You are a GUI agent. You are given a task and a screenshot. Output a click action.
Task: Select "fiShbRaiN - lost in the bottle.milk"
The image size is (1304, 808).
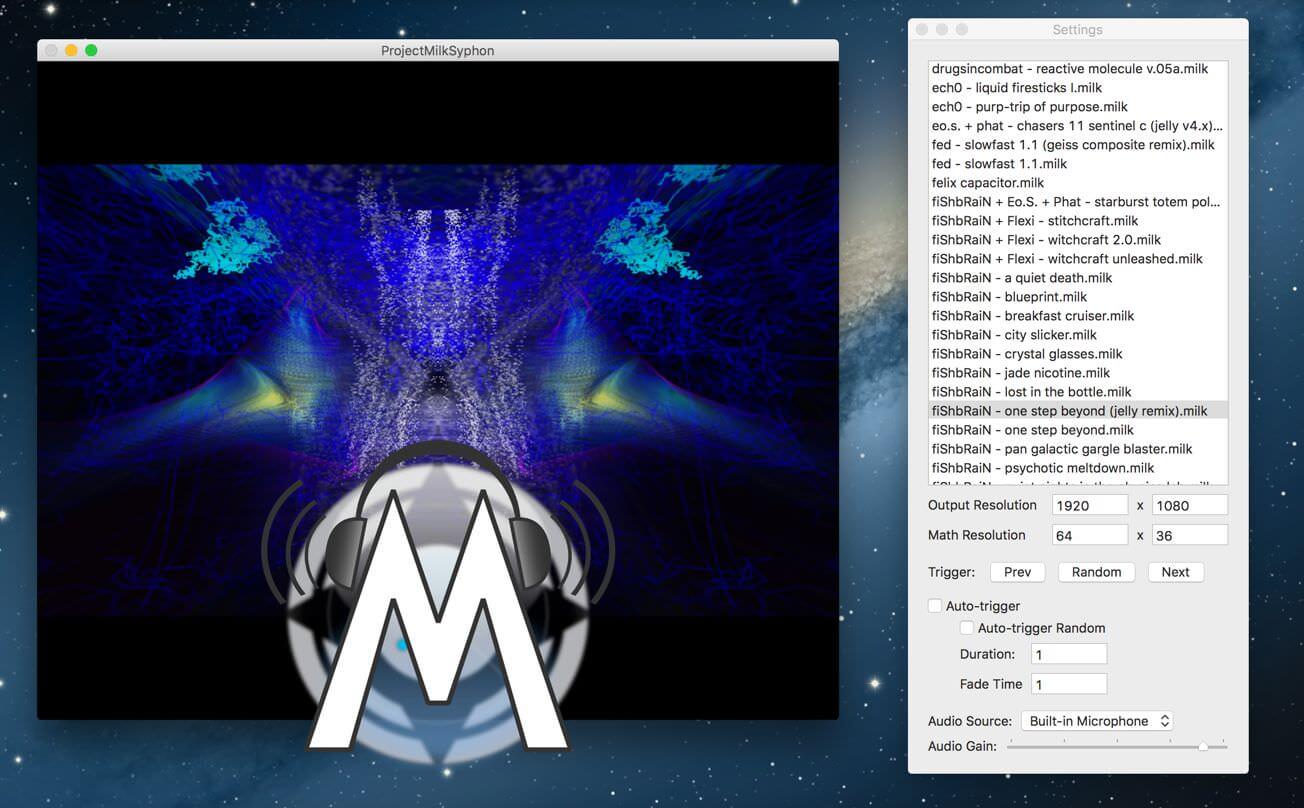(x=1078, y=392)
